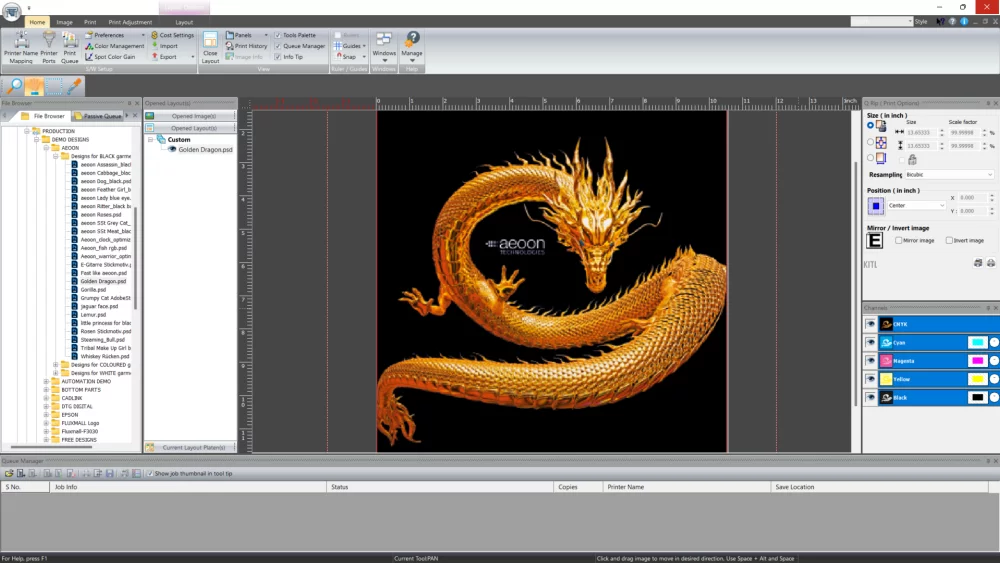Select the Eyedropper tool in tools palette

tap(75, 86)
